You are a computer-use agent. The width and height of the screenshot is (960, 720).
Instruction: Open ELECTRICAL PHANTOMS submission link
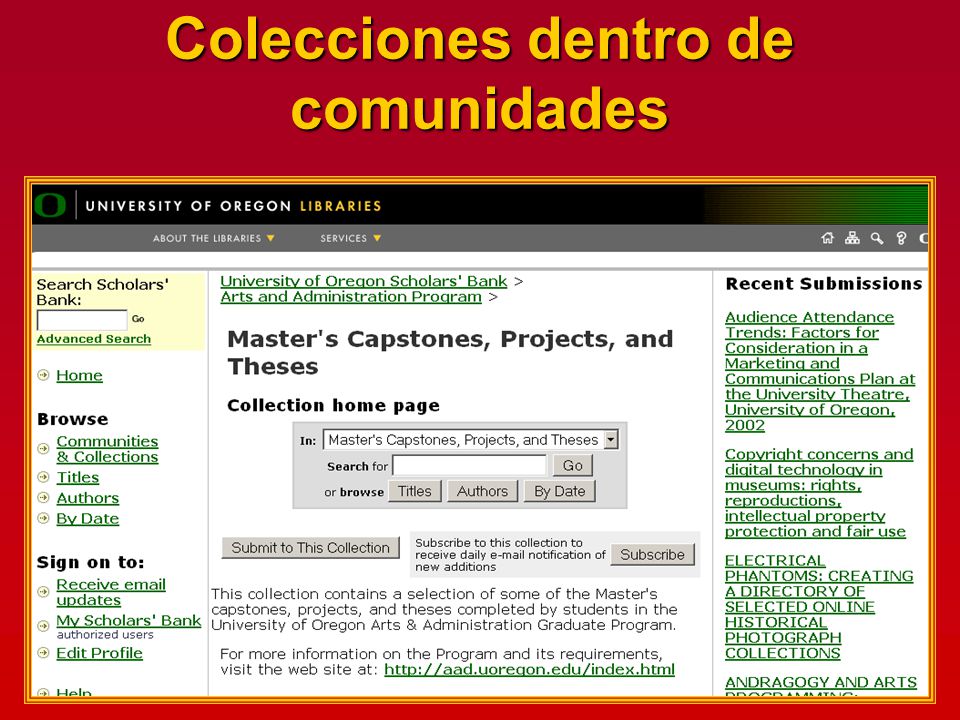tap(819, 607)
